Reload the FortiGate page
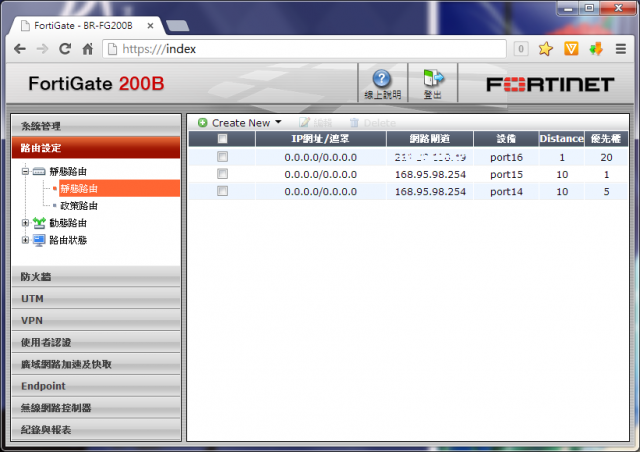This screenshot has height=452, width=640. click(65, 49)
